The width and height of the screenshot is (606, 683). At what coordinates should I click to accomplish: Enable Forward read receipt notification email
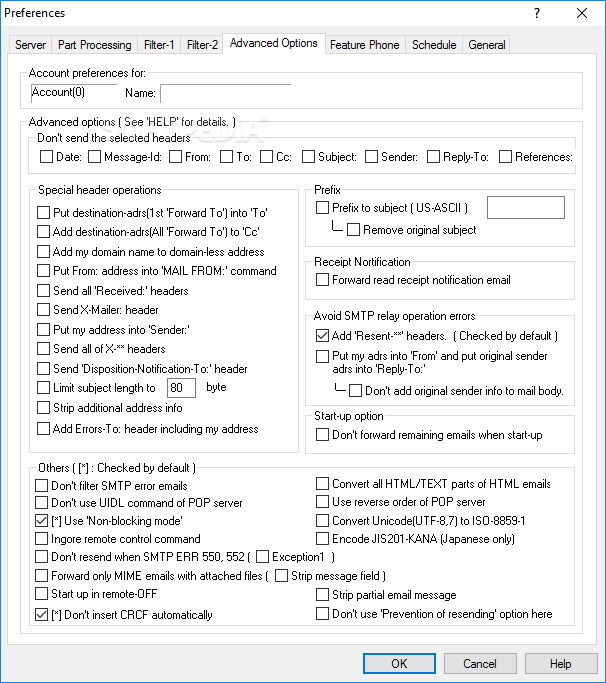click(322, 280)
